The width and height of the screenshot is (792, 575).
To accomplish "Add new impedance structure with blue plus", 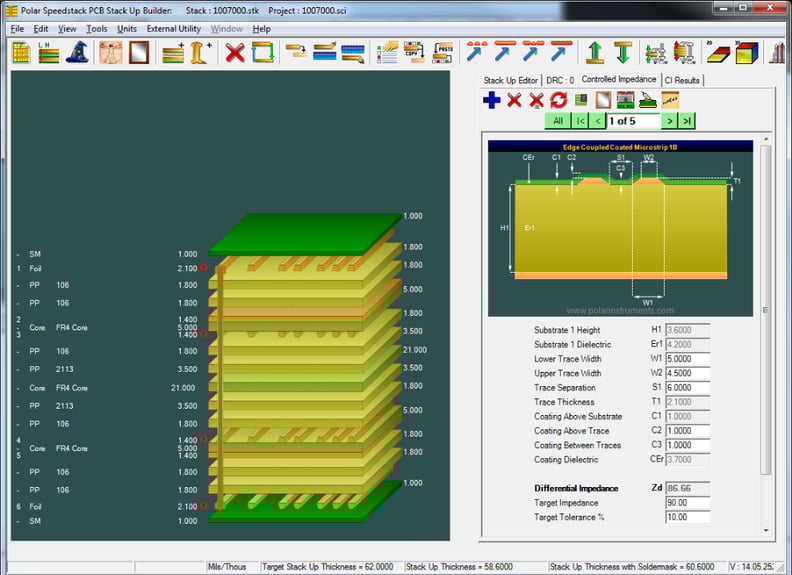I will click(492, 100).
